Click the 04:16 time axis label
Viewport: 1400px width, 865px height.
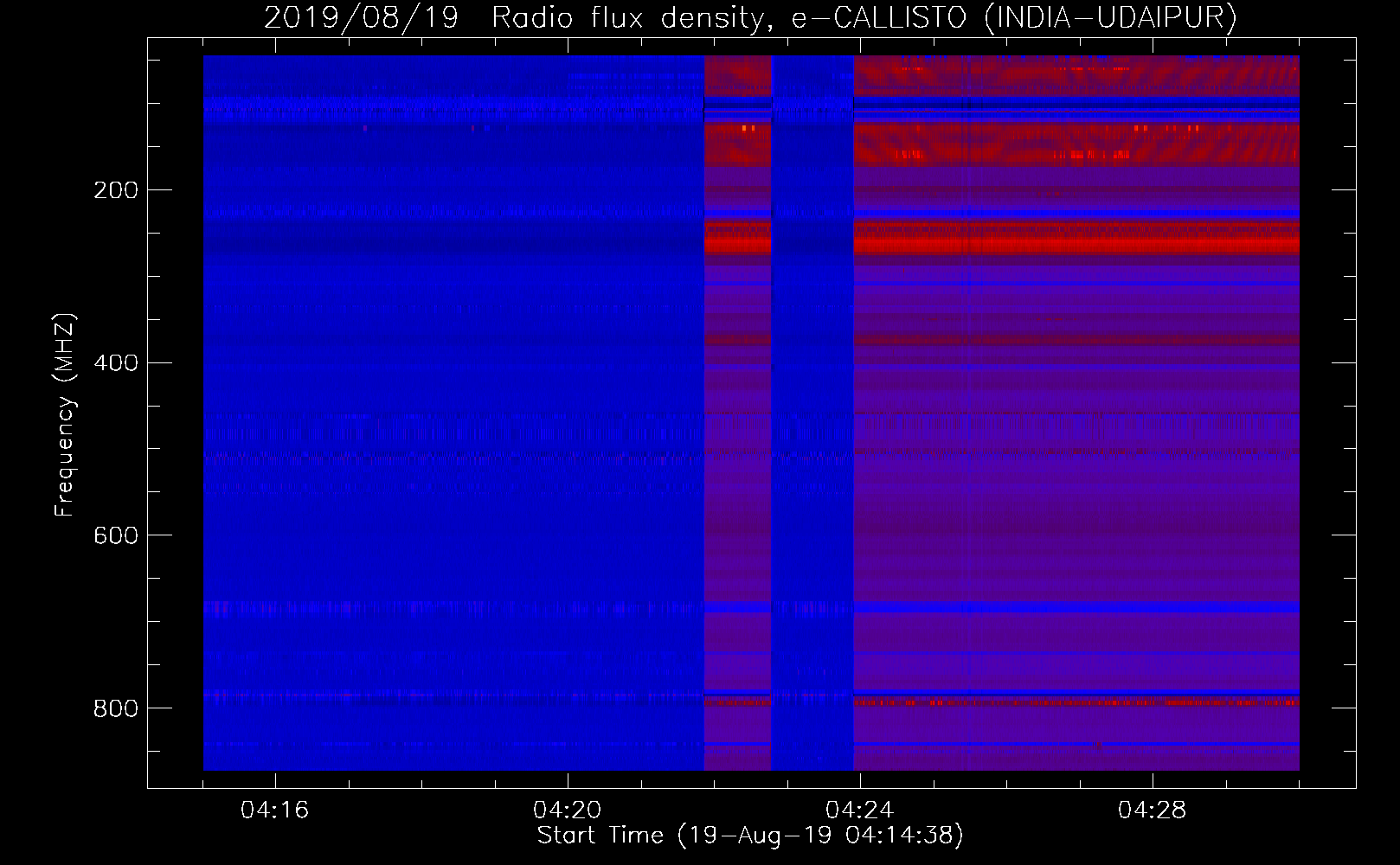click(275, 811)
